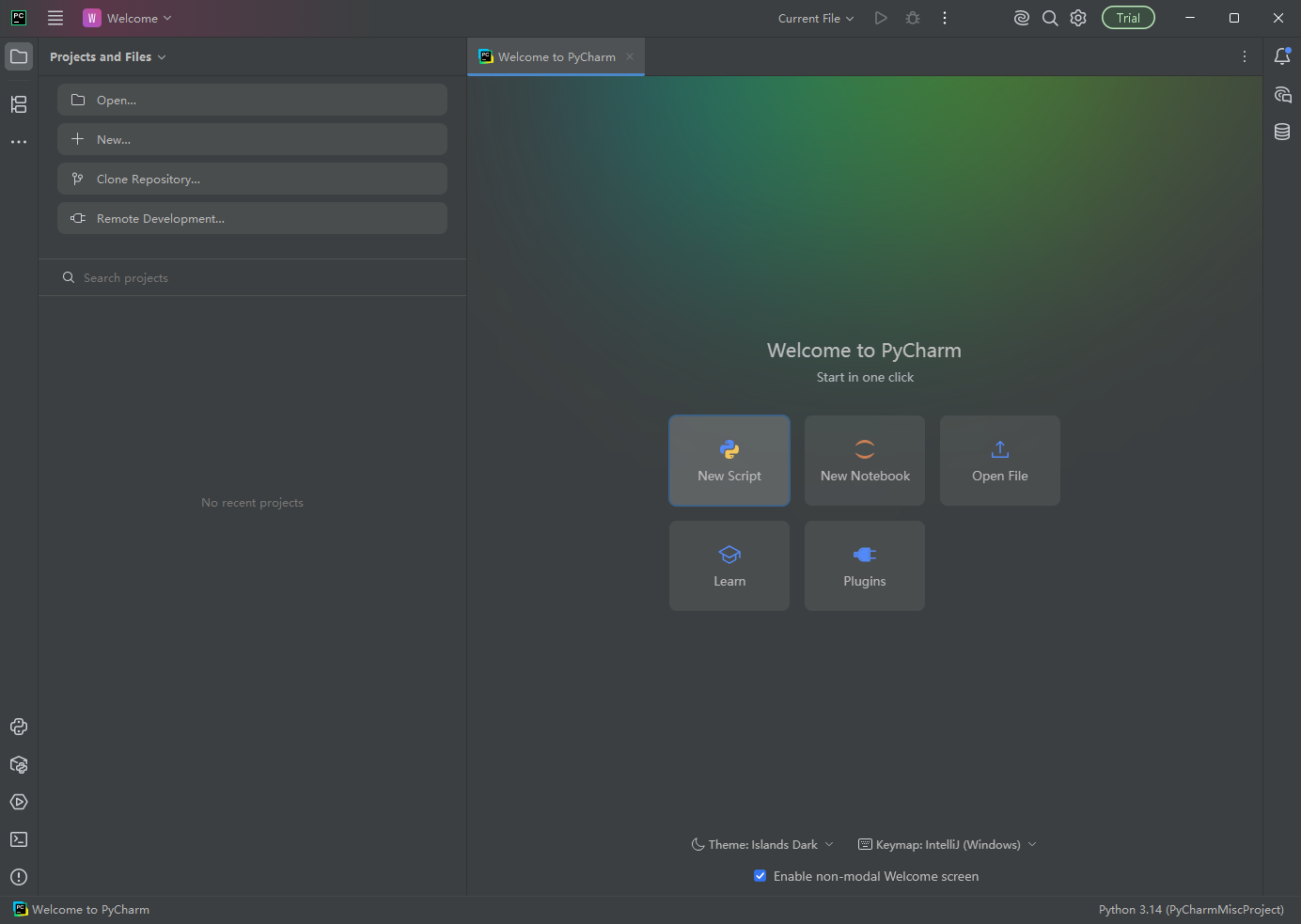
Task: Click the Trial license button
Action: pyautogui.click(x=1128, y=18)
